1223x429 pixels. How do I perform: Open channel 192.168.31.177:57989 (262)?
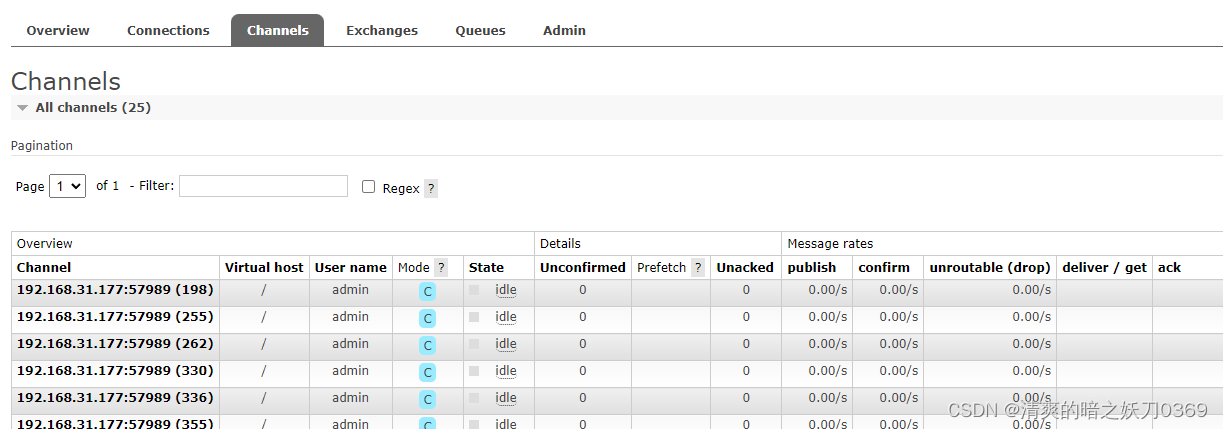pyautogui.click(x=115, y=344)
